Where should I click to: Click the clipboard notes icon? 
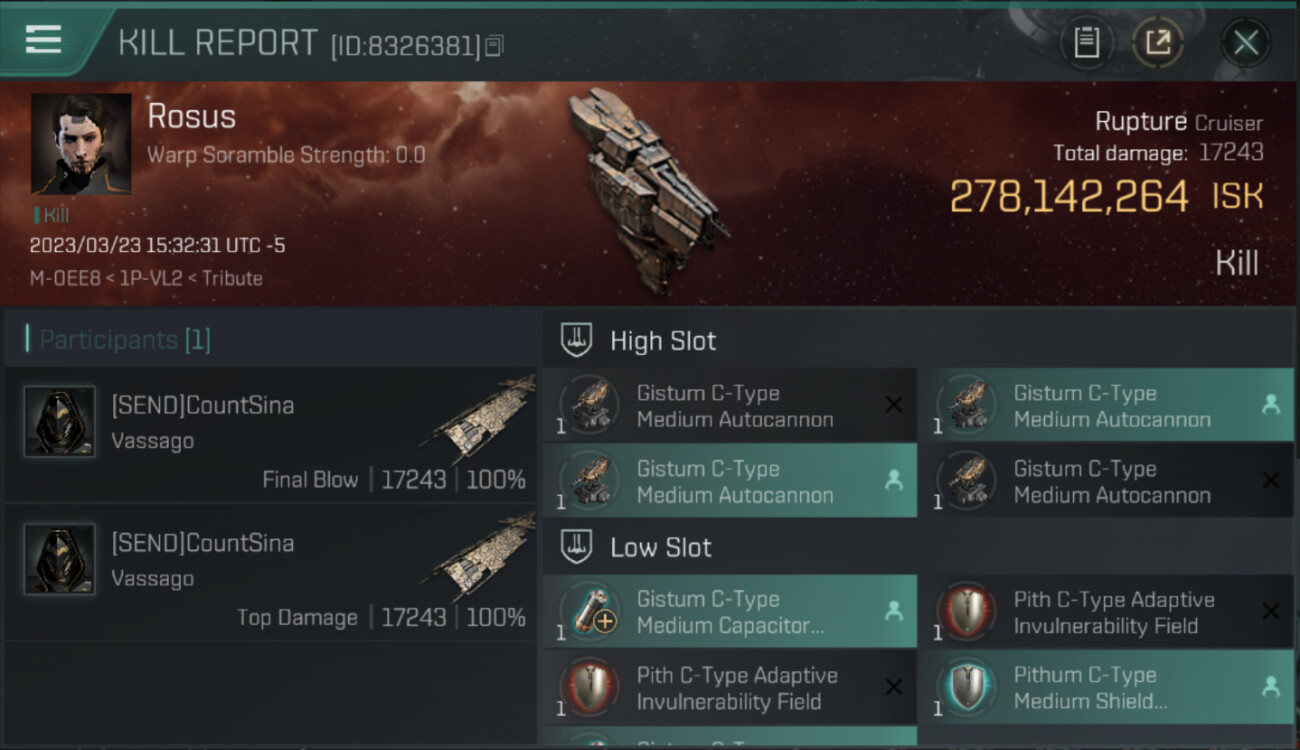click(1086, 42)
